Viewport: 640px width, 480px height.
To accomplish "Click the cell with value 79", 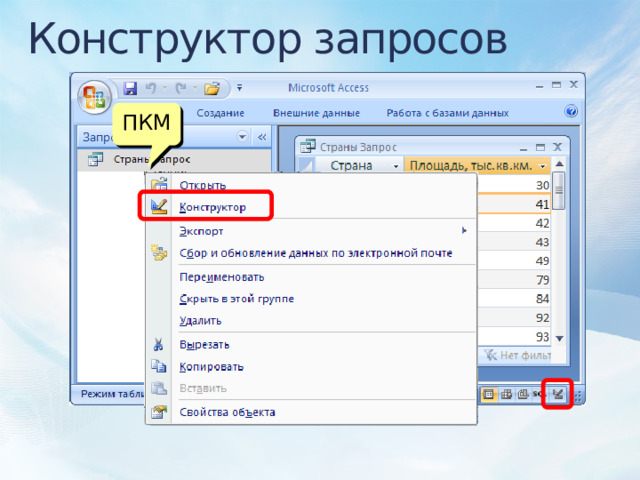I will (513, 280).
